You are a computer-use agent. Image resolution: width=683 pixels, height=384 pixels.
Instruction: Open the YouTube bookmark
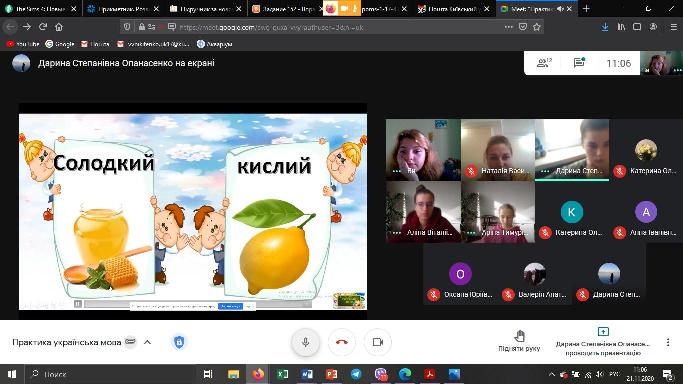(x=23, y=44)
